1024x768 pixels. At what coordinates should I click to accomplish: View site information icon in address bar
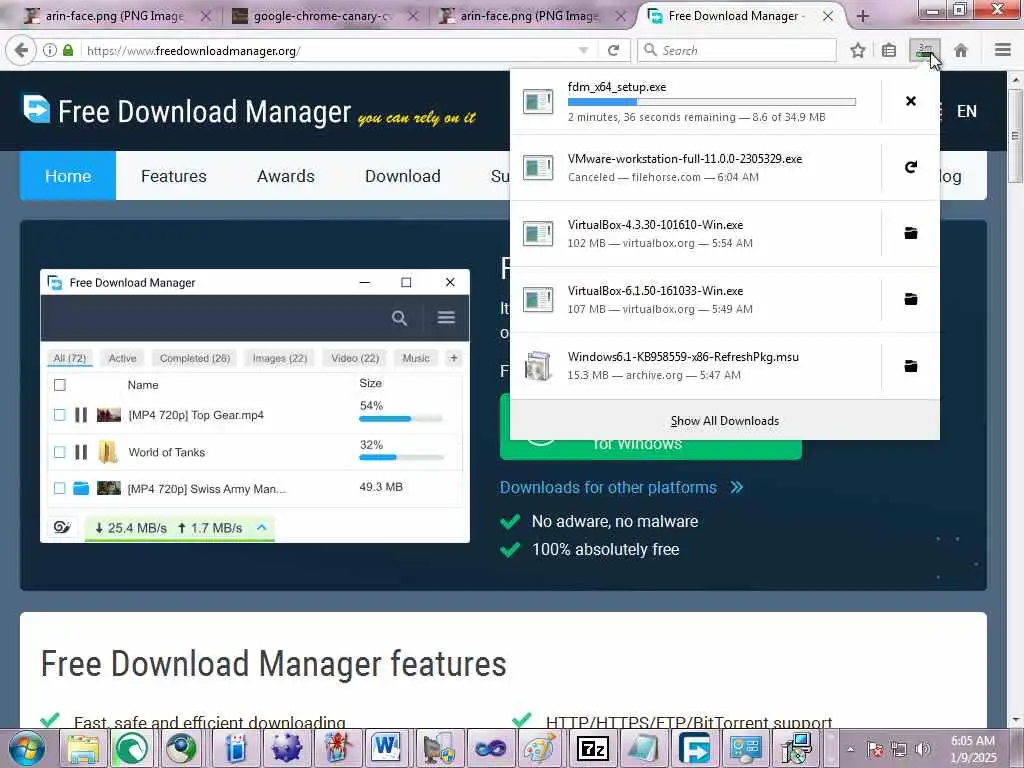pos(50,50)
